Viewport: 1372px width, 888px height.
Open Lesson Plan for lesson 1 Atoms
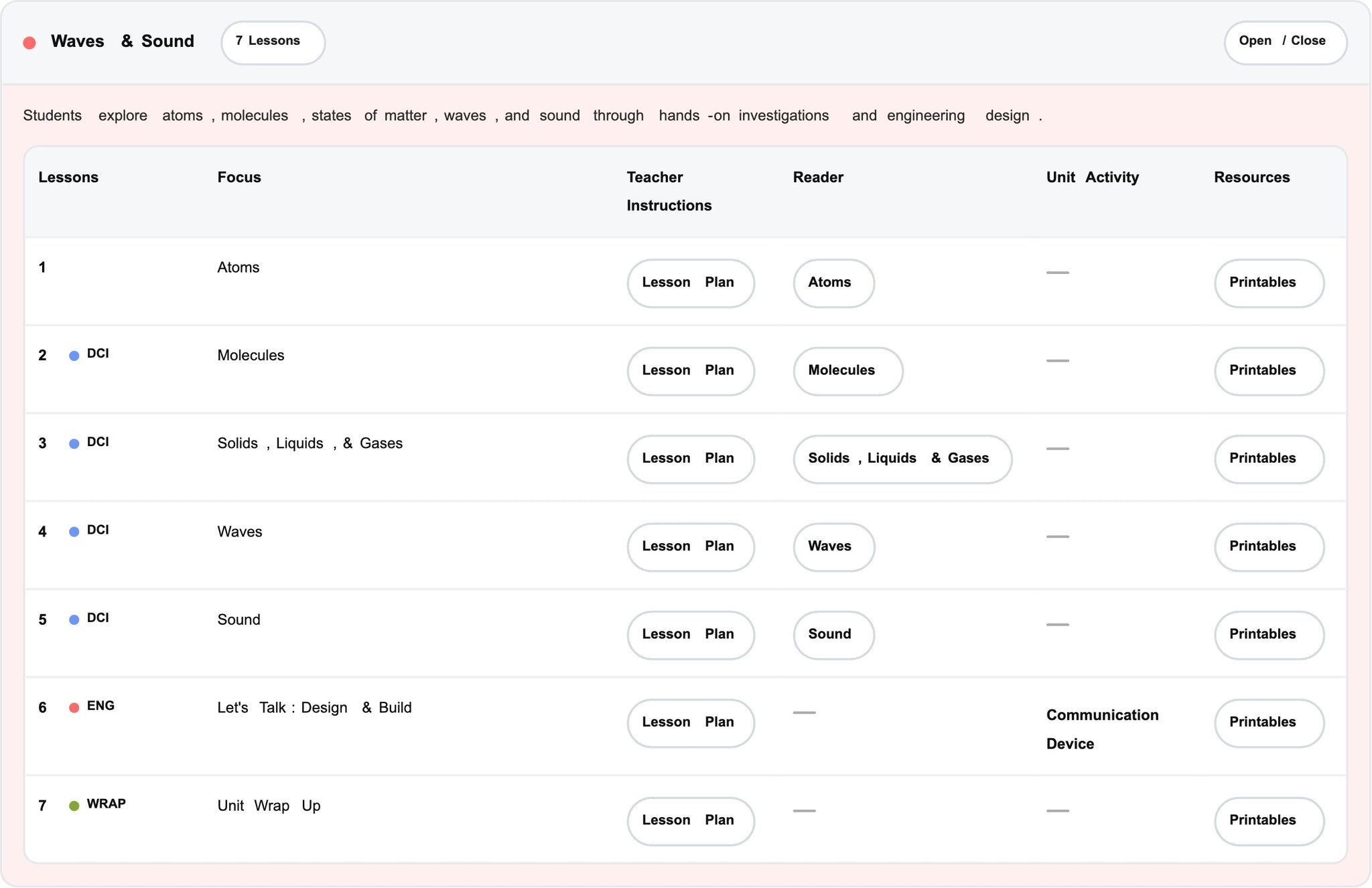[x=691, y=283]
